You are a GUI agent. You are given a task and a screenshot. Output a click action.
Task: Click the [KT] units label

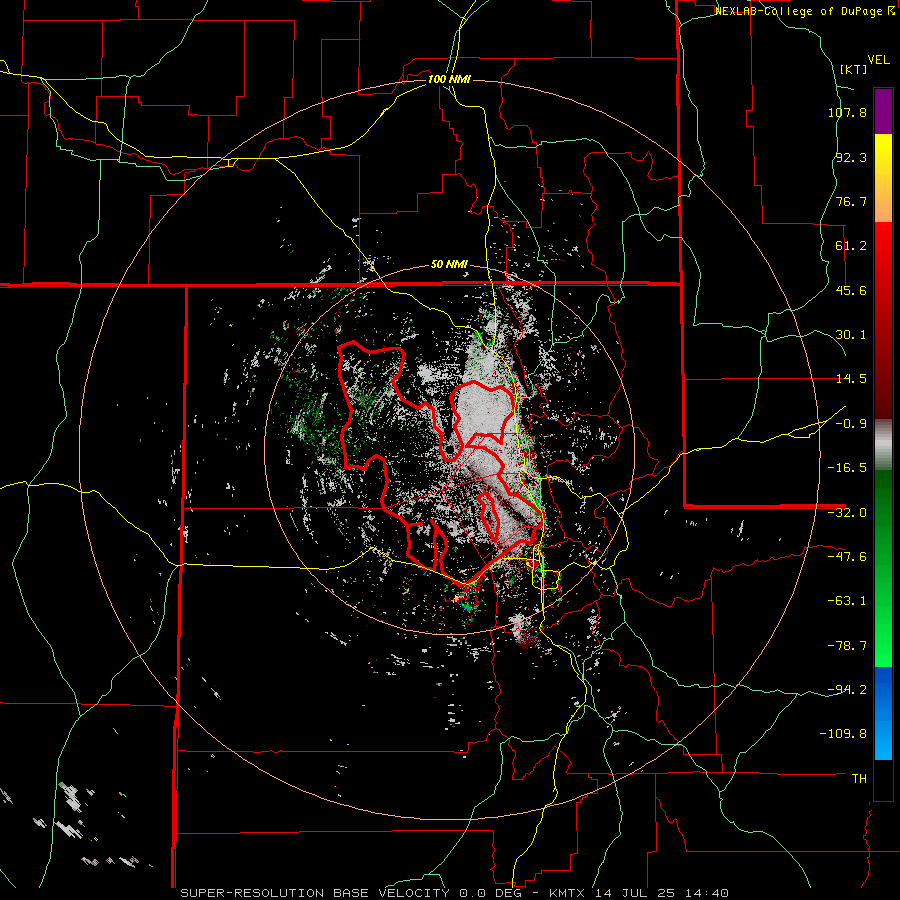point(854,69)
